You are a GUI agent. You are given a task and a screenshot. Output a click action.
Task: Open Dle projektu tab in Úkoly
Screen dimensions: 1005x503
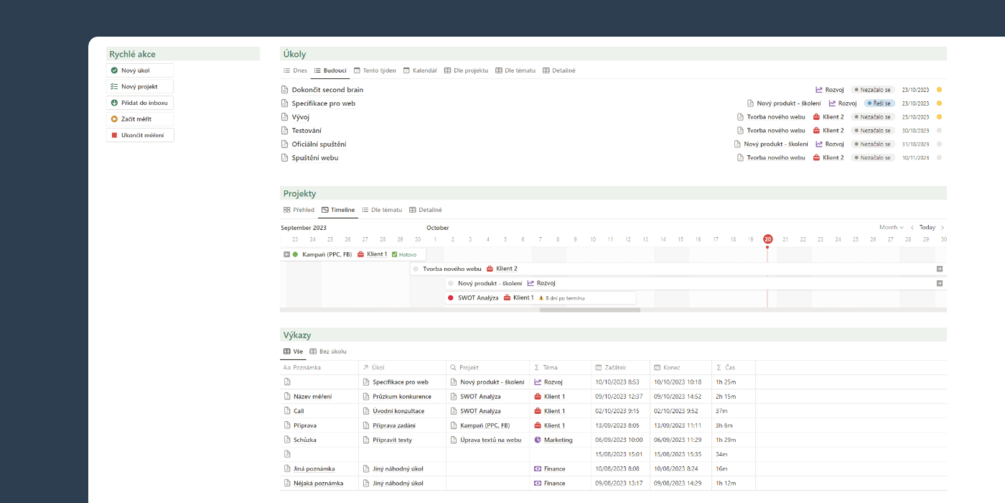[x=466, y=70]
